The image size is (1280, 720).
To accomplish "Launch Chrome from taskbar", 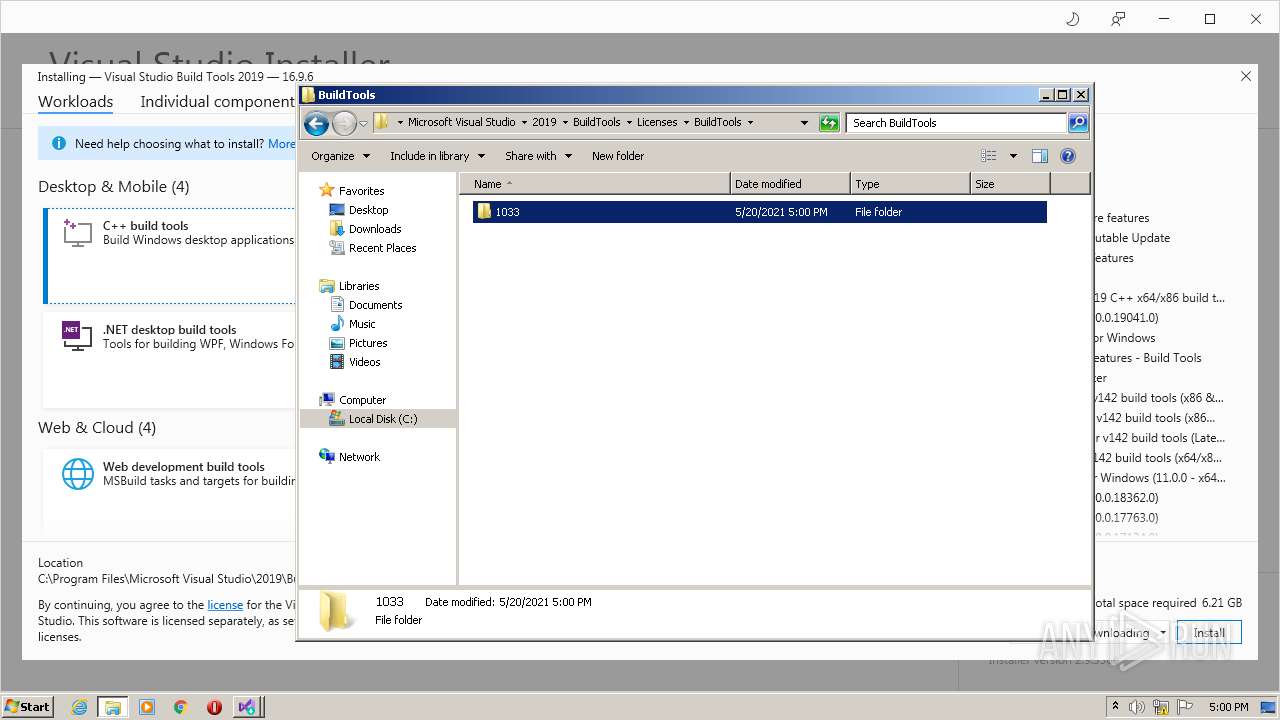I will coord(180,707).
